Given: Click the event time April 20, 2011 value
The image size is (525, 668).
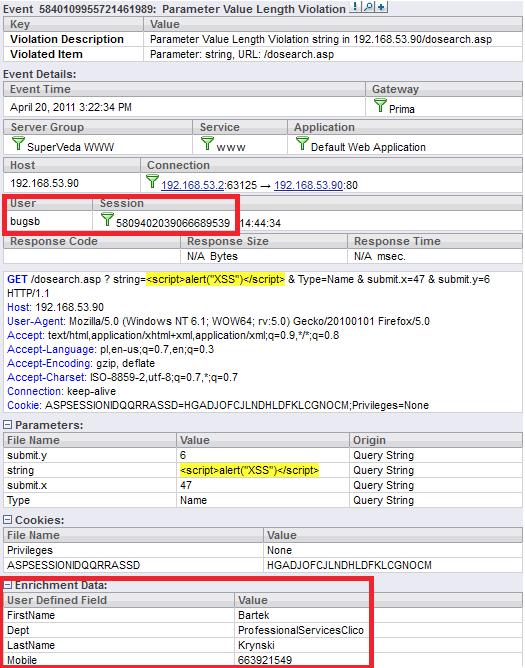Looking at the screenshot, I should (71, 107).
